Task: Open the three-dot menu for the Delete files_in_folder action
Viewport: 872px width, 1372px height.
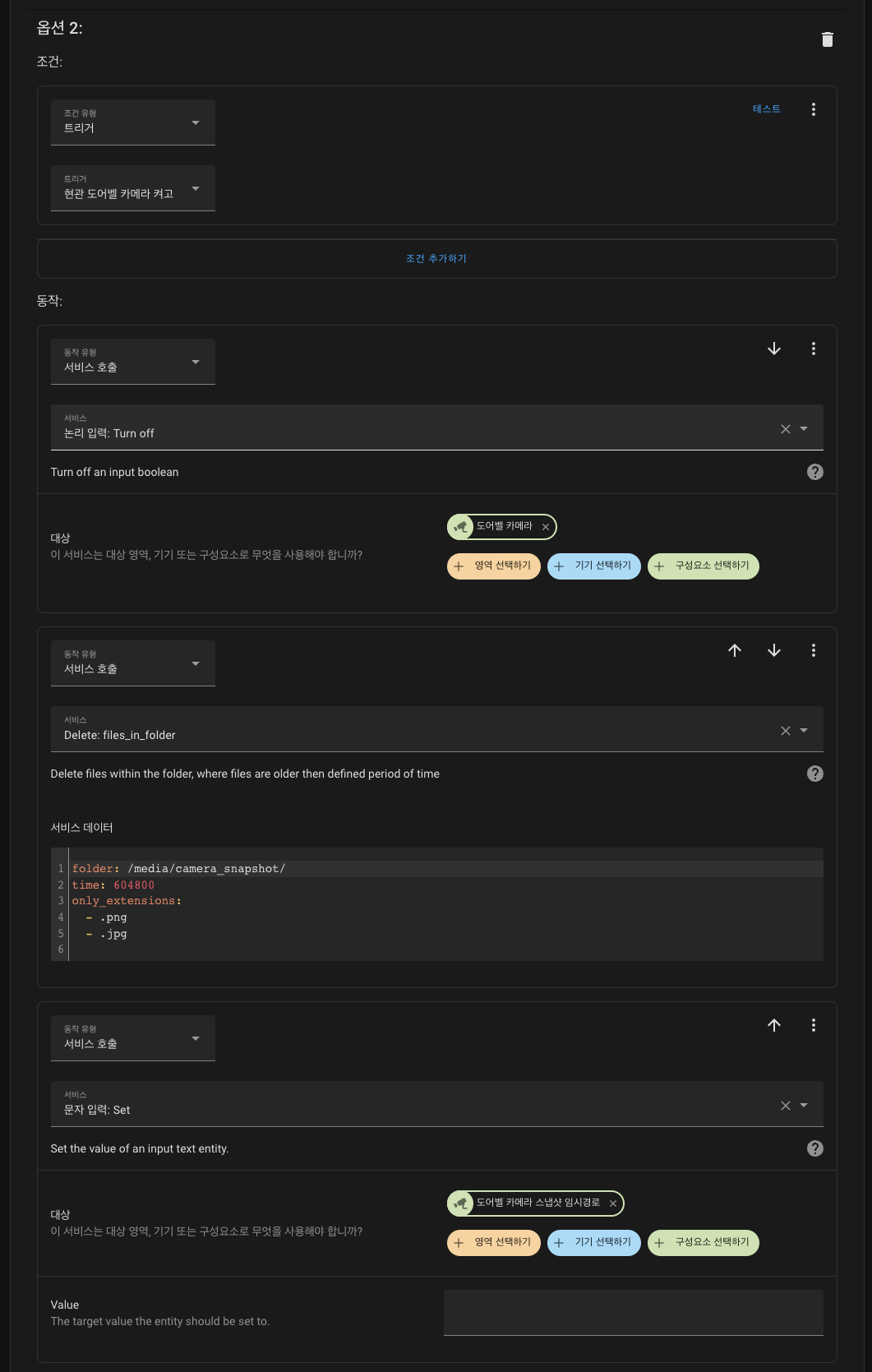Action: [x=813, y=650]
